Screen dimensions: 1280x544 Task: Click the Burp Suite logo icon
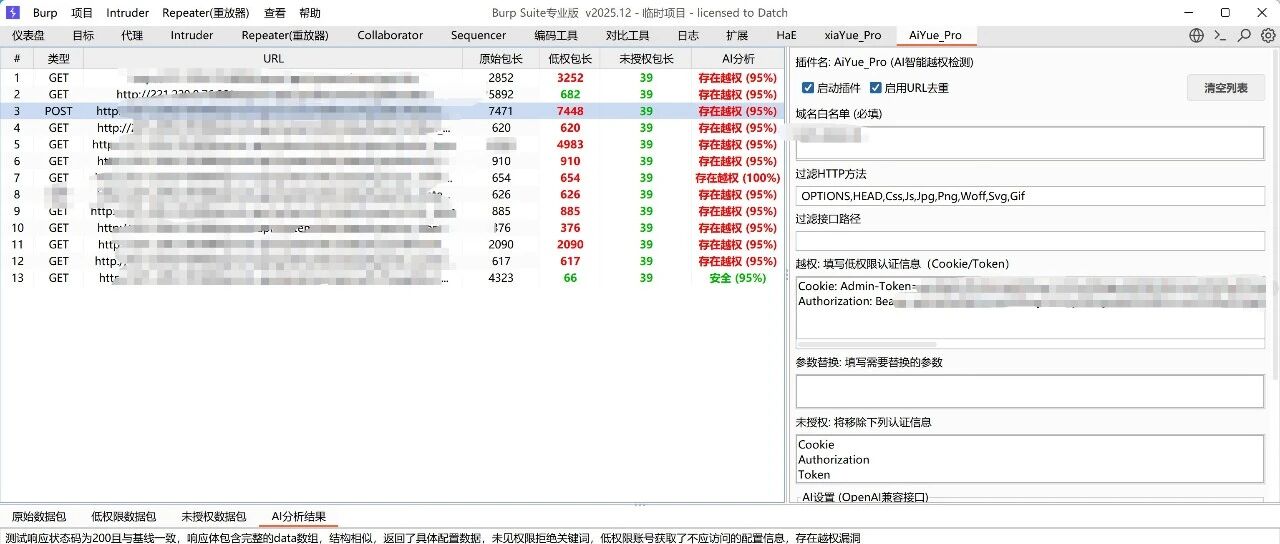click(14, 13)
